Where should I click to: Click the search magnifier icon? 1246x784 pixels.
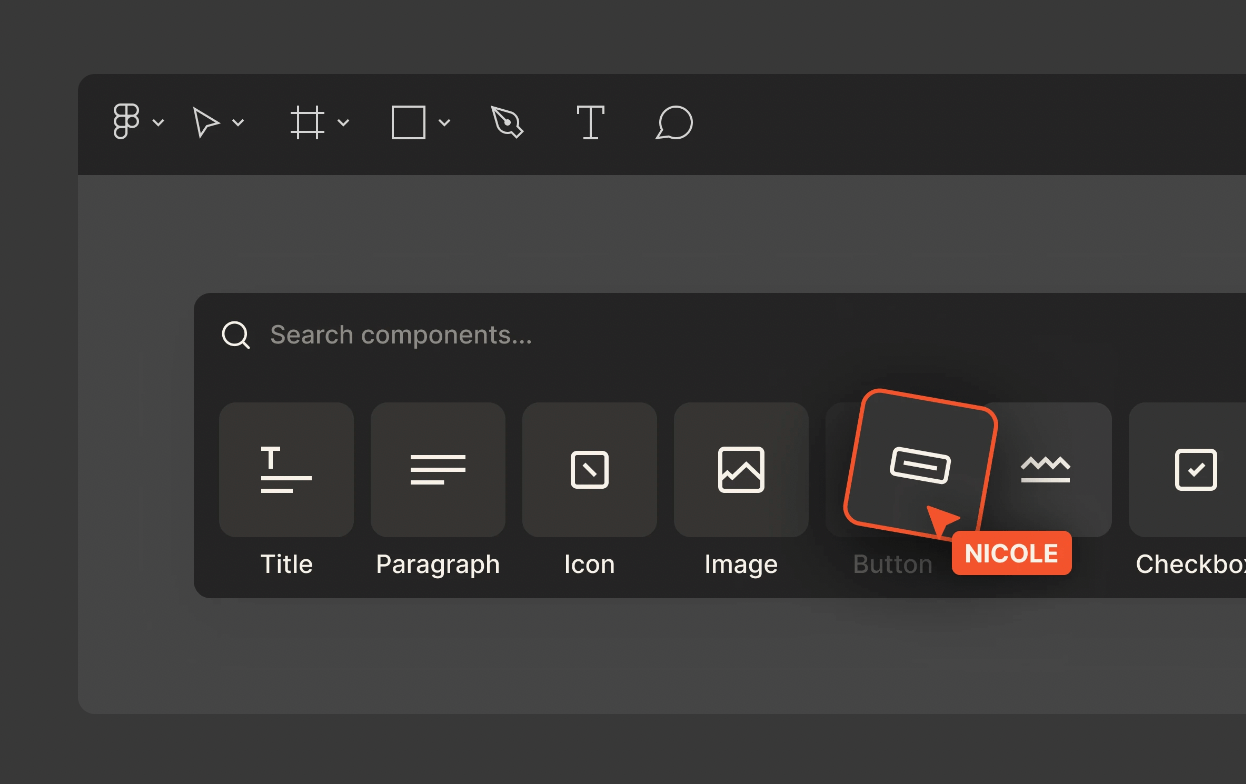pos(236,335)
